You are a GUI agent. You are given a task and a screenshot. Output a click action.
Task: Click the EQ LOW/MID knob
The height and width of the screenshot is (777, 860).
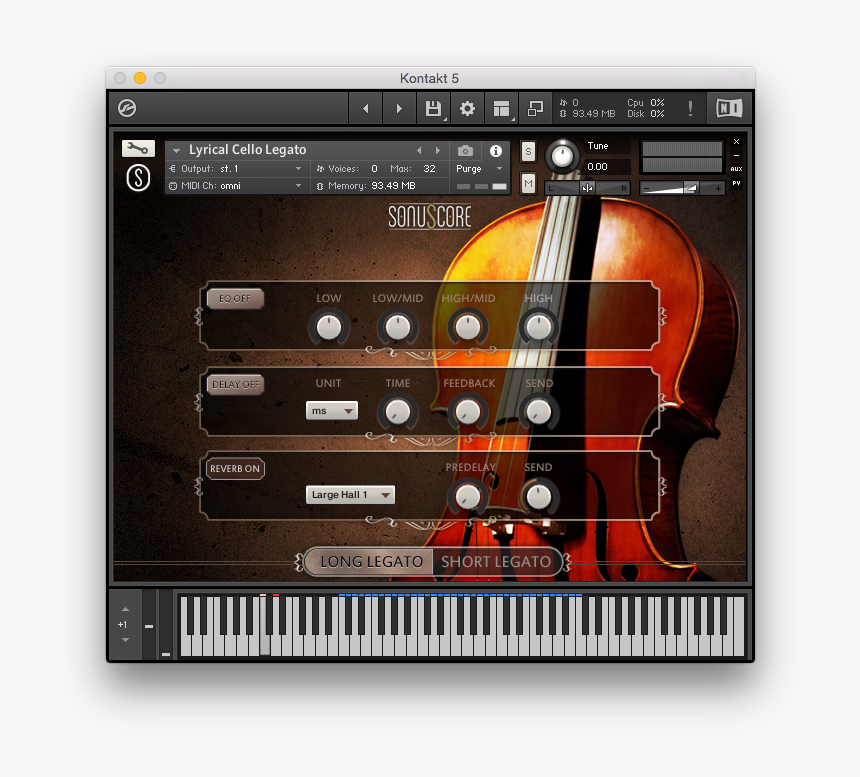point(398,328)
